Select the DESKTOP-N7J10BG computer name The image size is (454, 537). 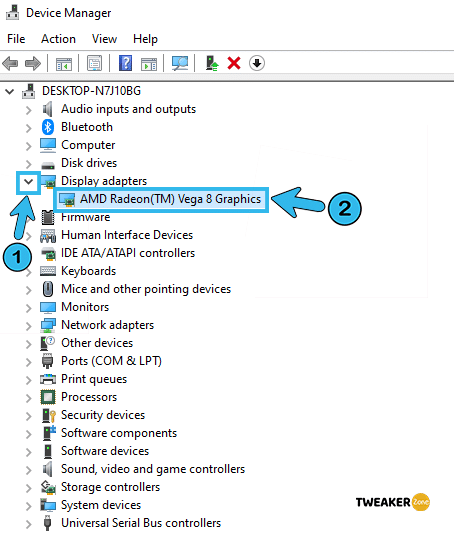coord(91,91)
